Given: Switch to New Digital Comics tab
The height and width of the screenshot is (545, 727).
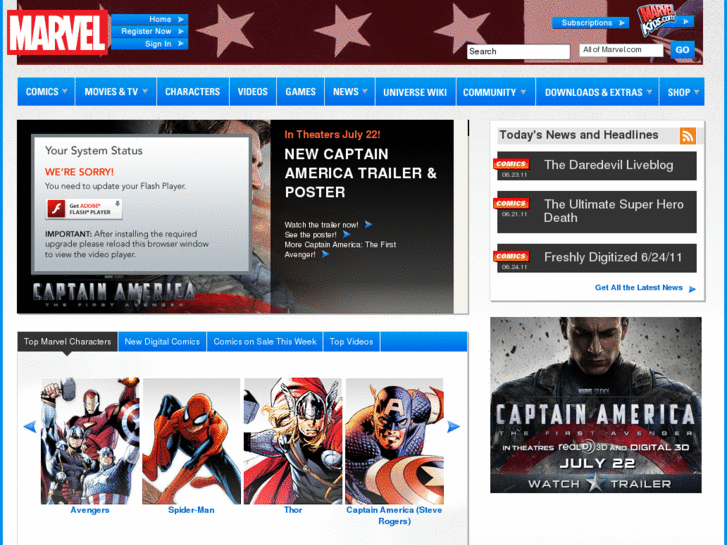Looking at the screenshot, I should (162, 342).
